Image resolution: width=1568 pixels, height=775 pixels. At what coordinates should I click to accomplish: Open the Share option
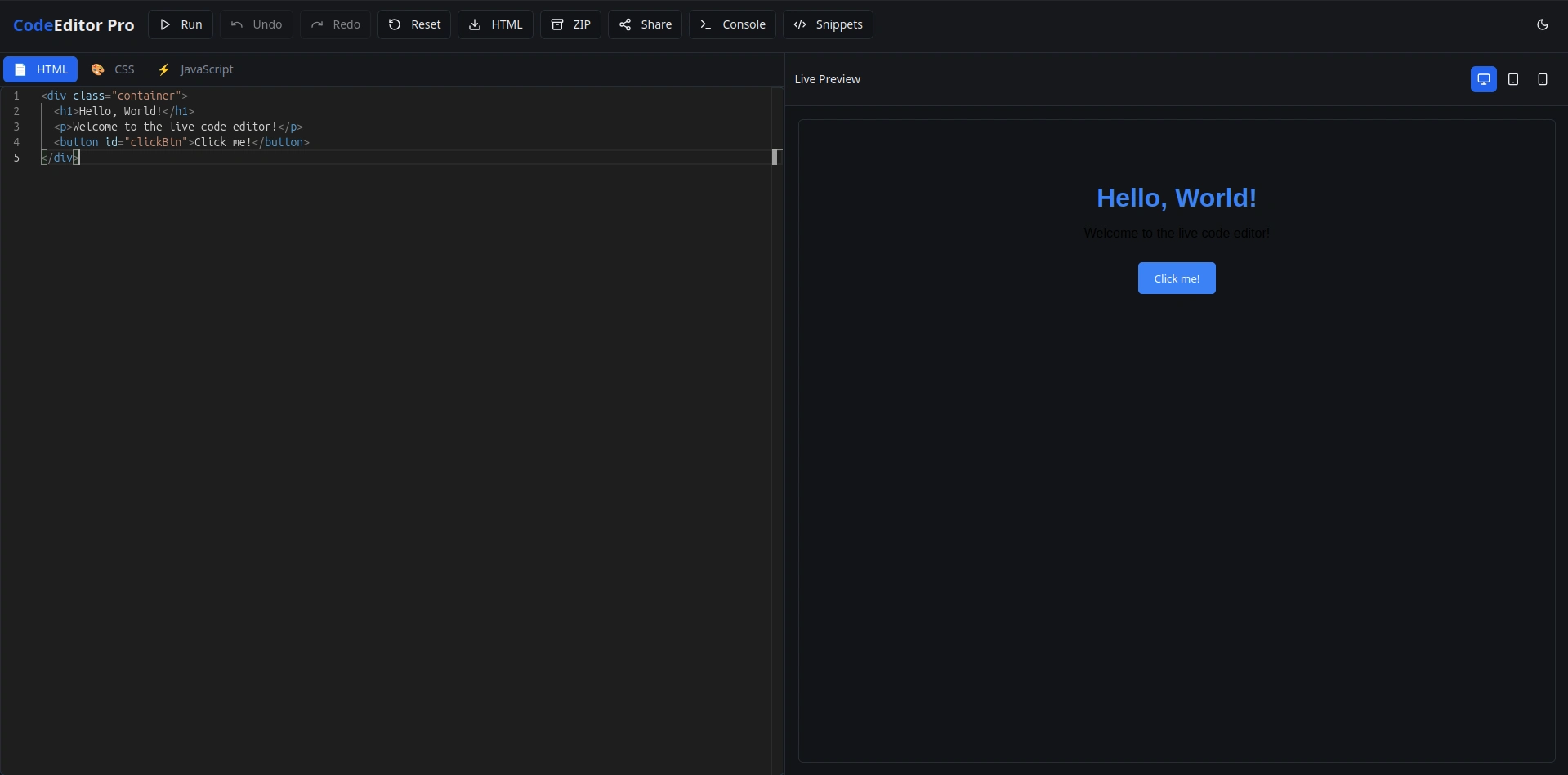pos(645,24)
